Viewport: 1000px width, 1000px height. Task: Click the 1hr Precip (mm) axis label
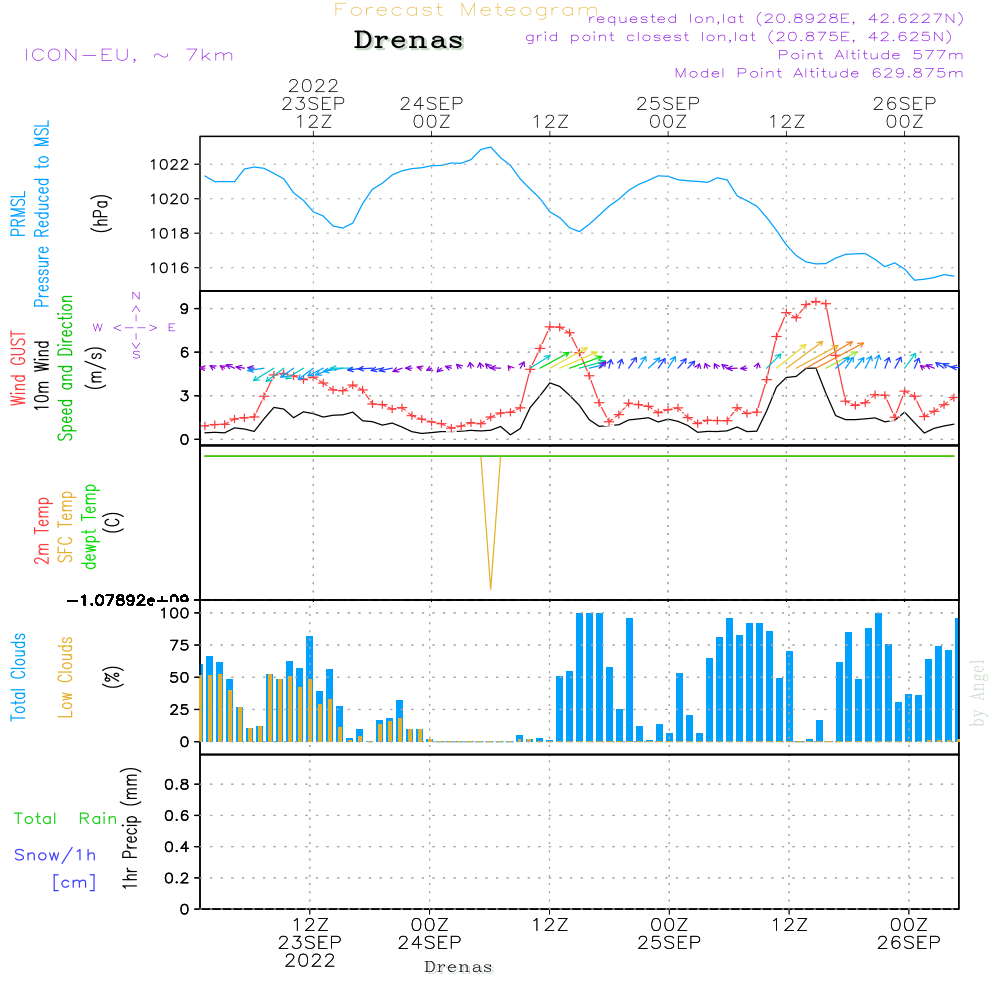pyautogui.click(x=130, y=828)
